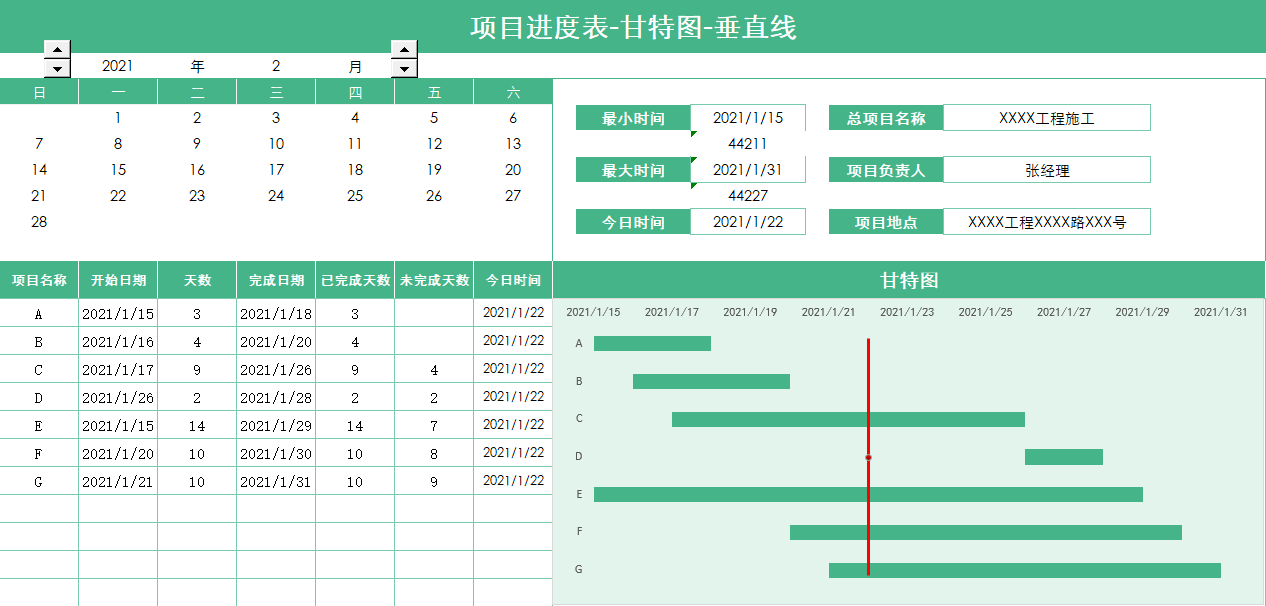Click the 未完成天数 column header

(434, 280)
